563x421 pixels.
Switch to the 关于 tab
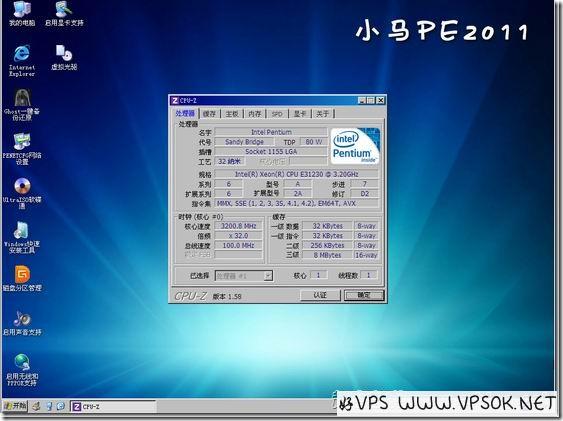tap(322, 114)
